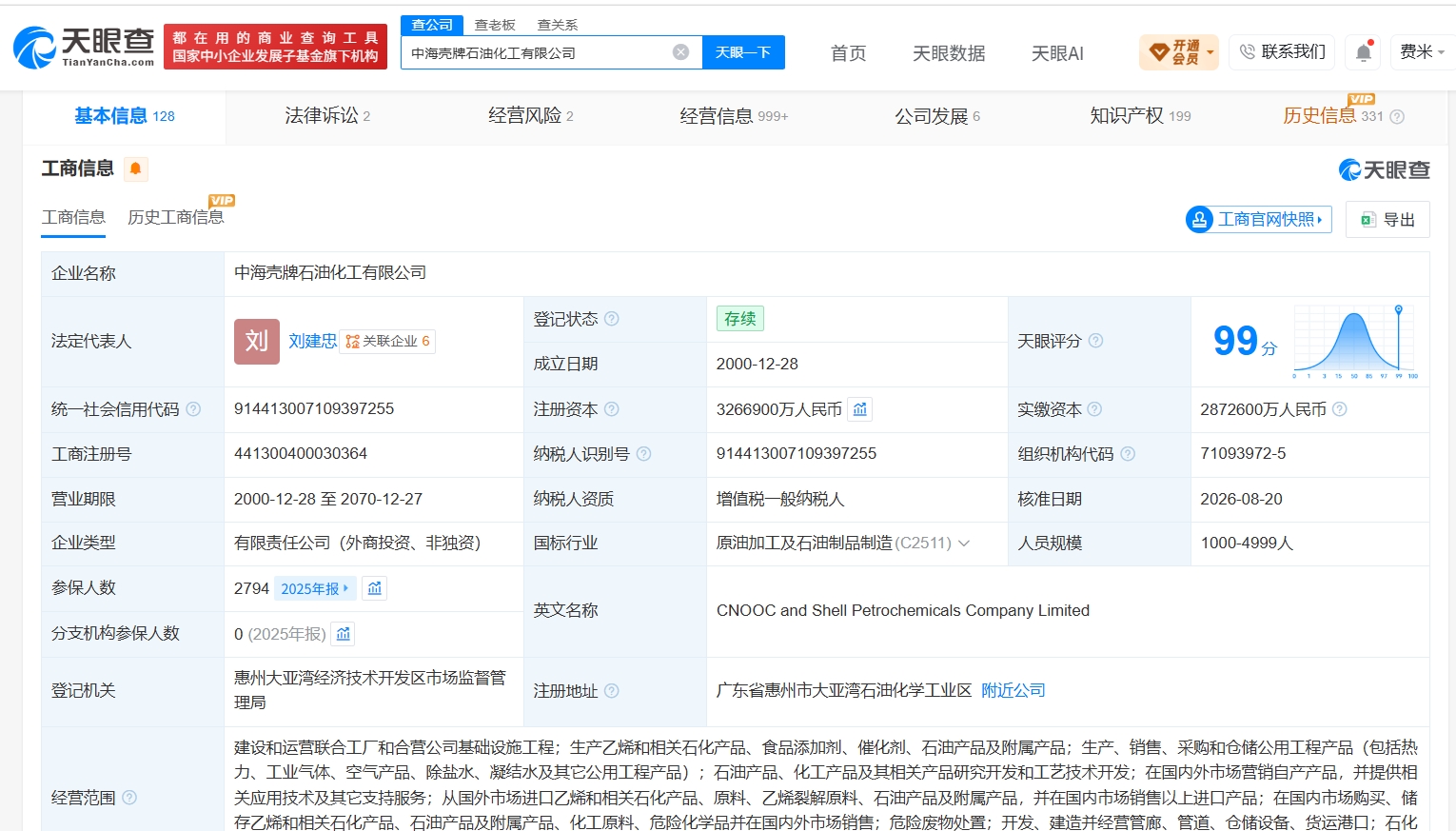1456x831 pixels.
Task: Switch to the 查关系 search tab
Action: 558,25
